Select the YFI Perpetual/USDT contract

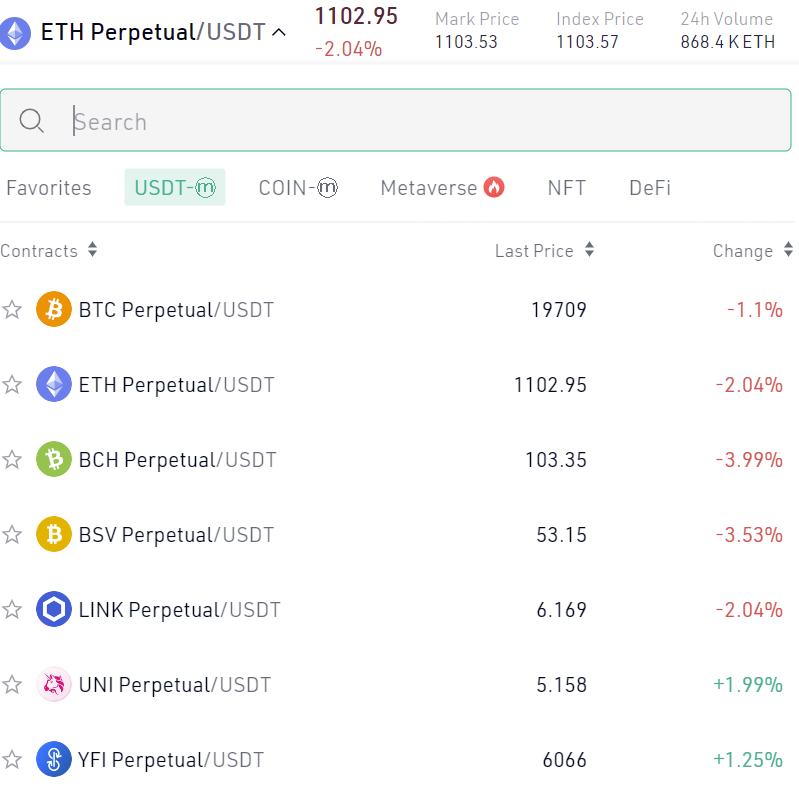click(171, 760)
